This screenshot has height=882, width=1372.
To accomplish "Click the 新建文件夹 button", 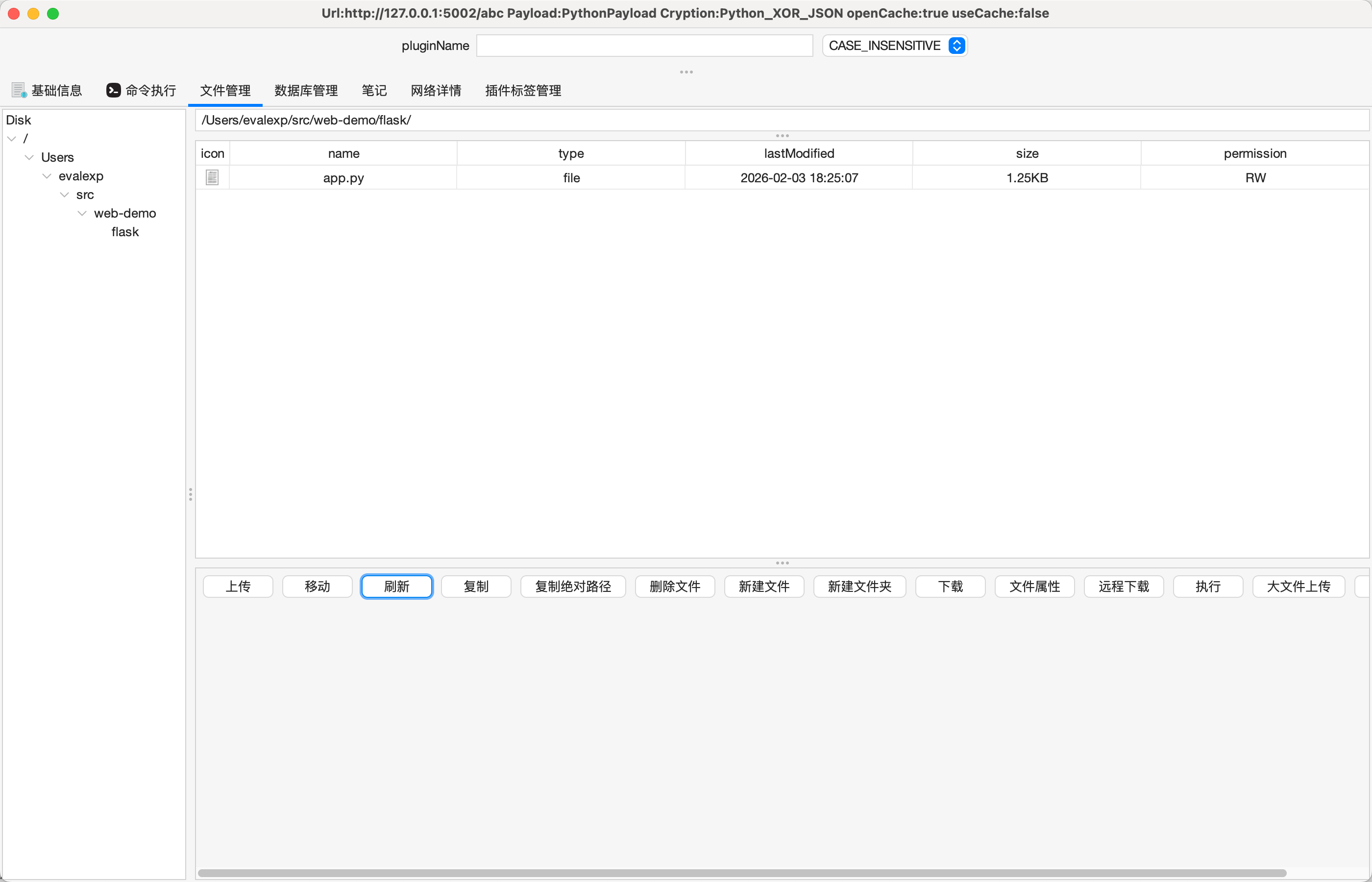I will 859,587.
